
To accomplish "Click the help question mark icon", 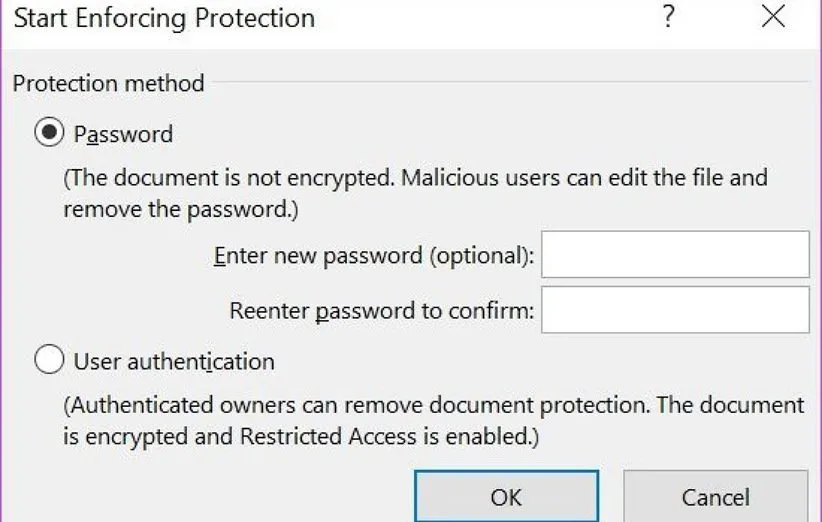I will click(669, 17).
